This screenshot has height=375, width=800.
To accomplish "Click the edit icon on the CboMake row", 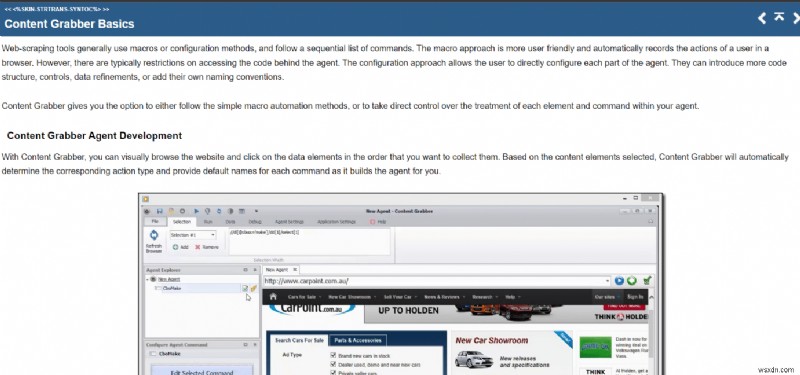I will pyautogui.click(x=245, y=288).
